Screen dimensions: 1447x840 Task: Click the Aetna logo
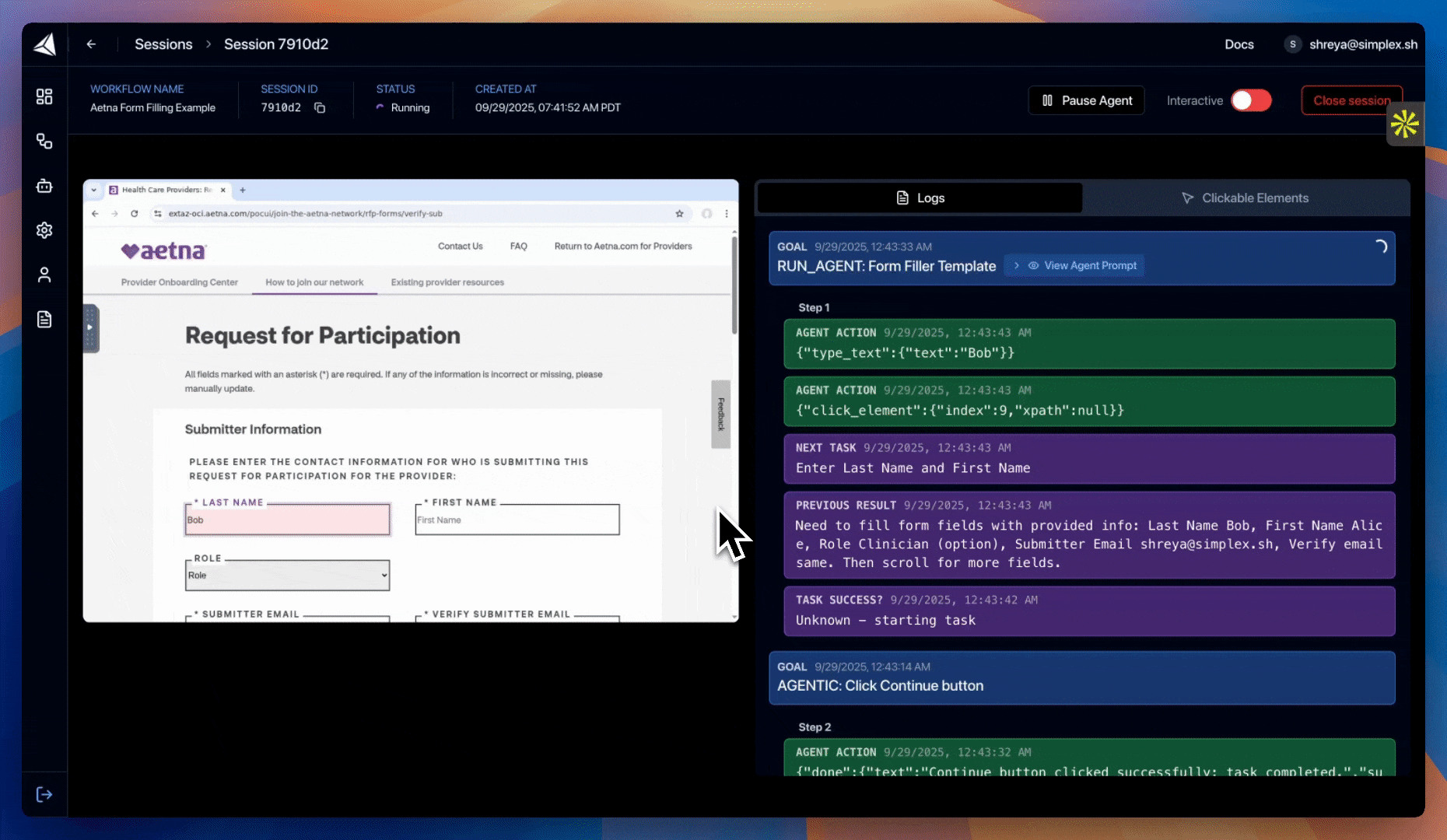click(x=163, y=250)
